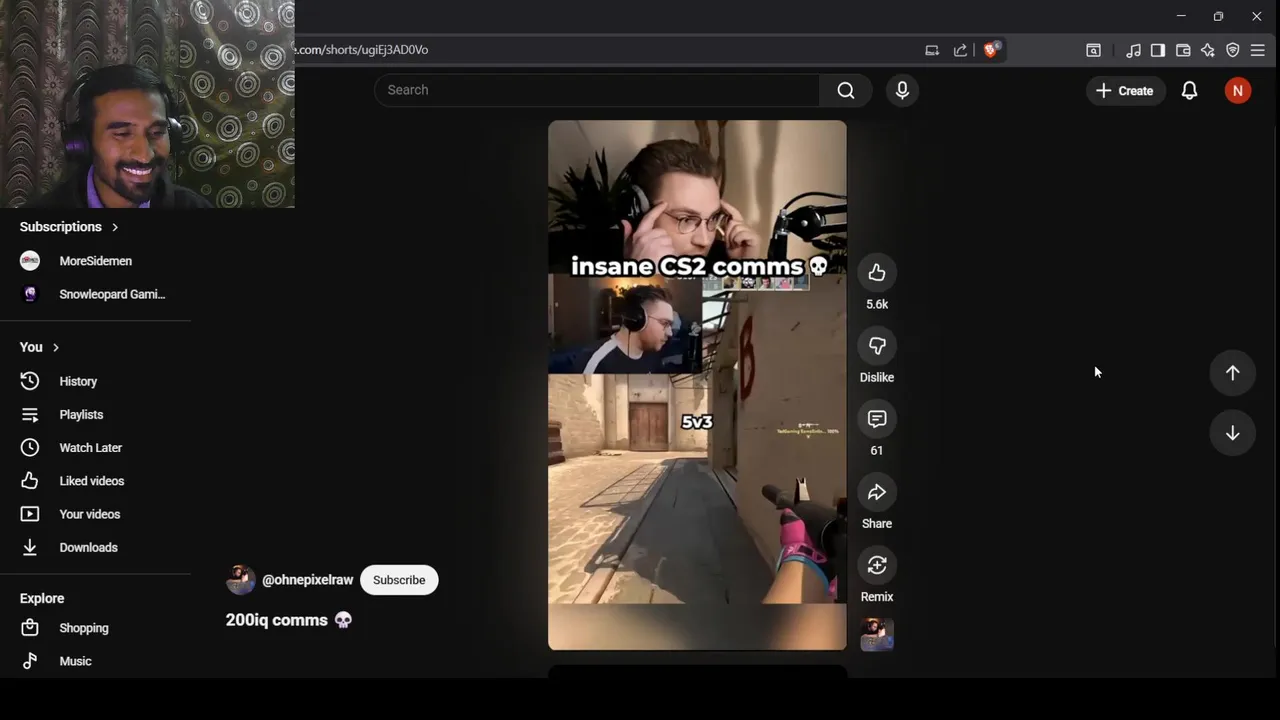The width and height of the screenshot is (1280, 720).
Task: Click the 200iq comms video title
Action: 289,620
